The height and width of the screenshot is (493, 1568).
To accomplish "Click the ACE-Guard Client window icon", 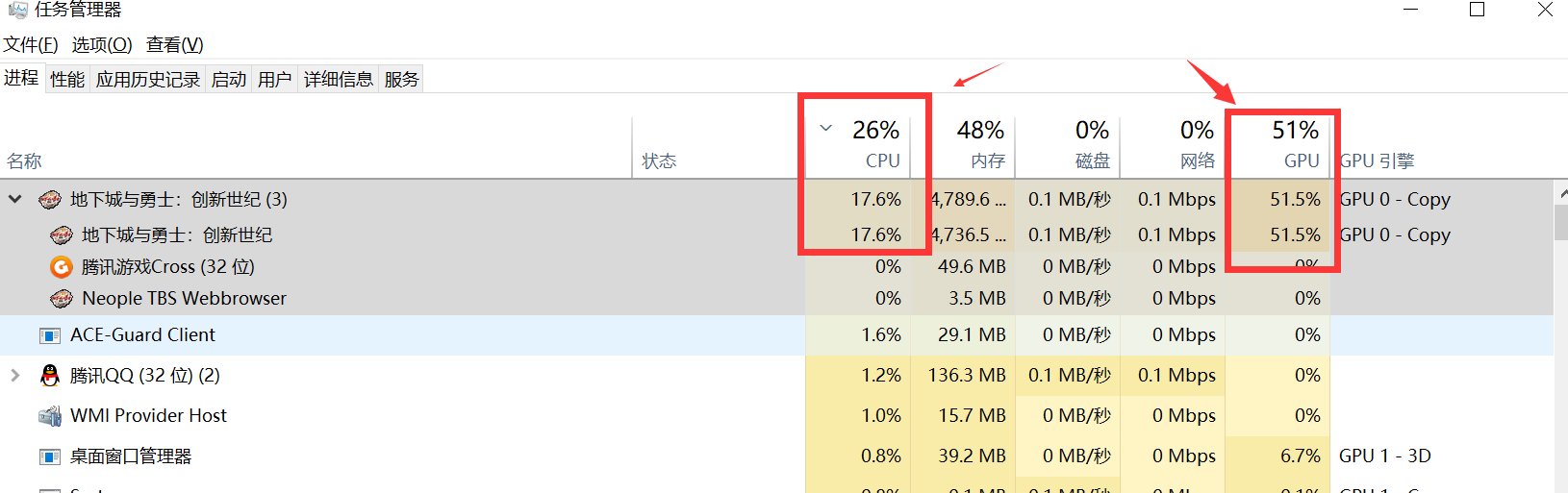I will click(x=50, y=335).
